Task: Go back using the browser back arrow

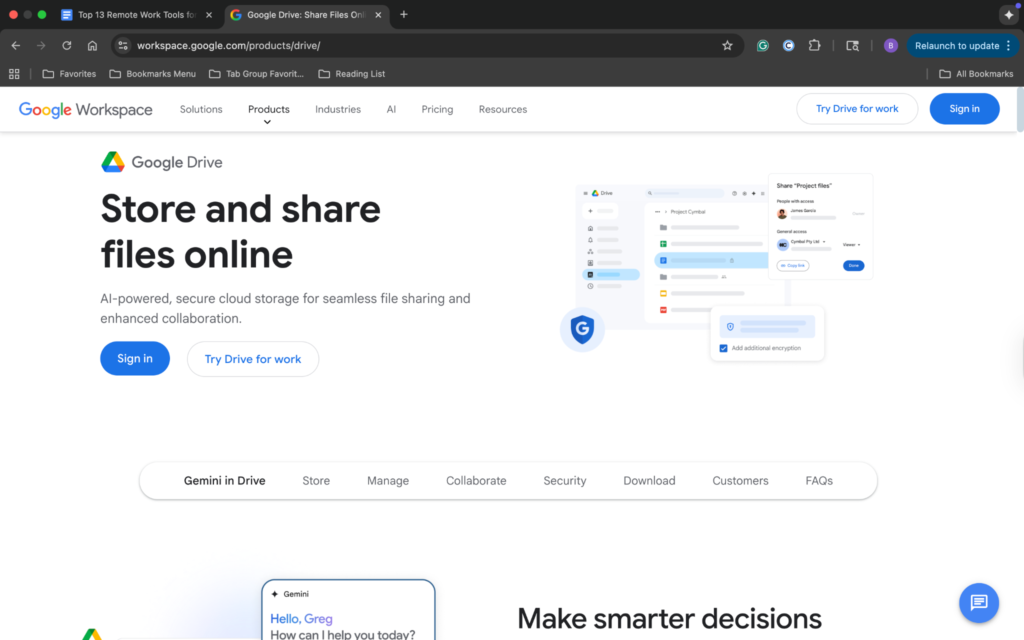Action: tap(16, 46)
